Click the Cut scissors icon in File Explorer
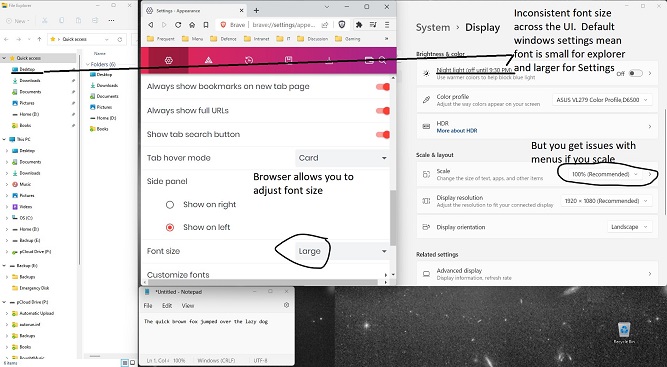 pyautogui.click(x=45, y=20)
